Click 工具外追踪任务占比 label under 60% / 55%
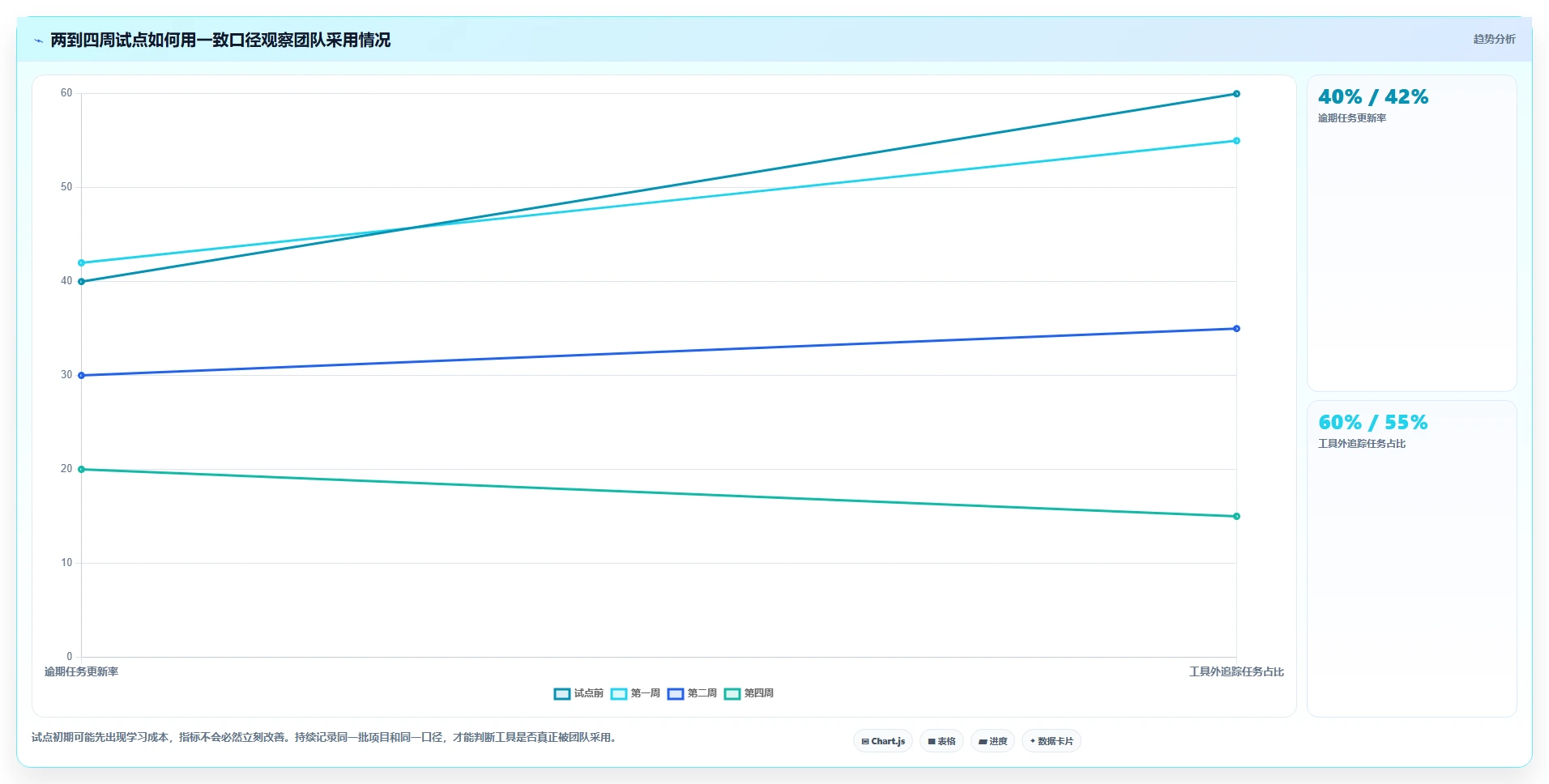 point(1361,444)
